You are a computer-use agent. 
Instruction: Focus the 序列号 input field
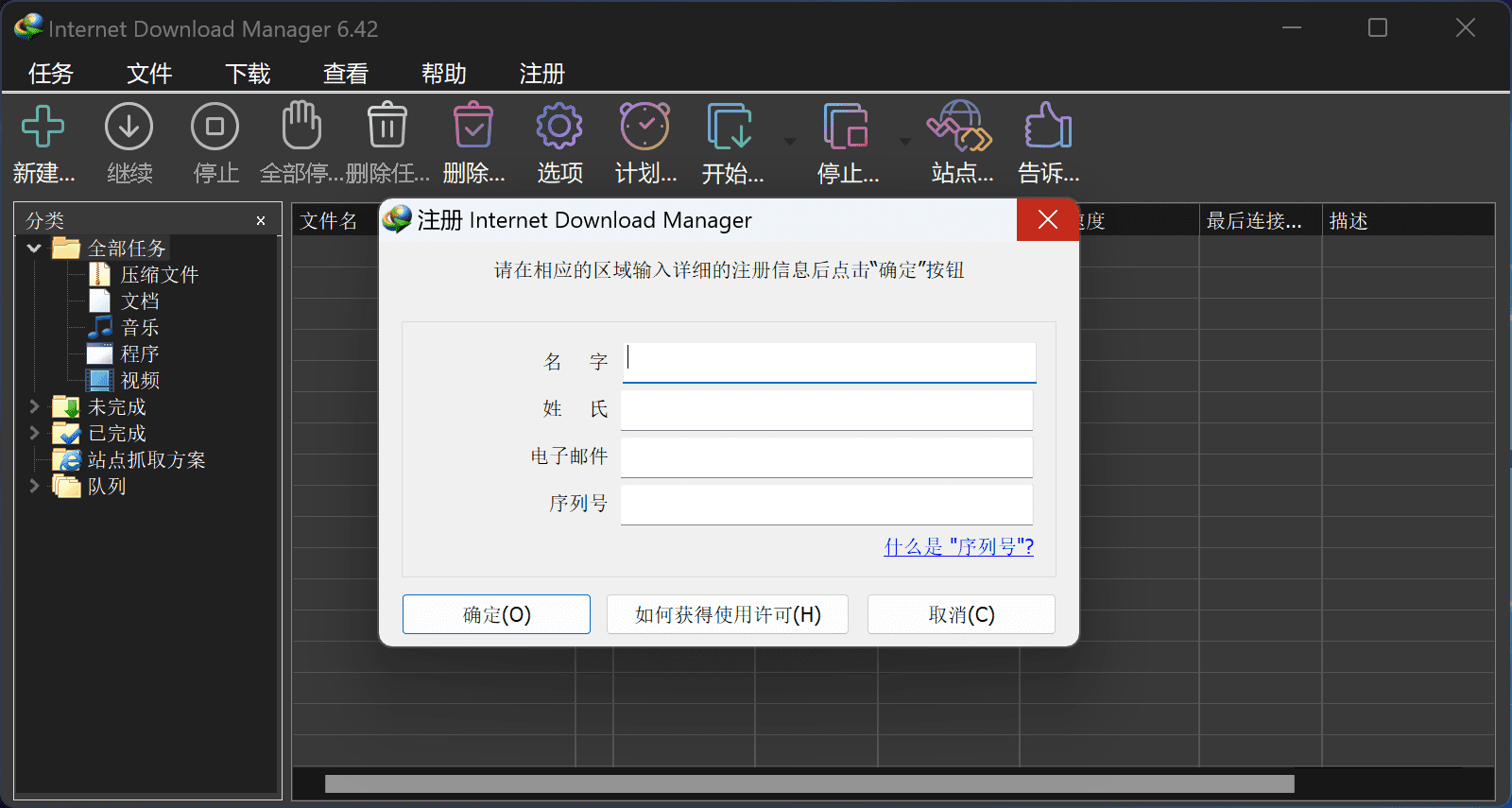[x=827, y=505]
